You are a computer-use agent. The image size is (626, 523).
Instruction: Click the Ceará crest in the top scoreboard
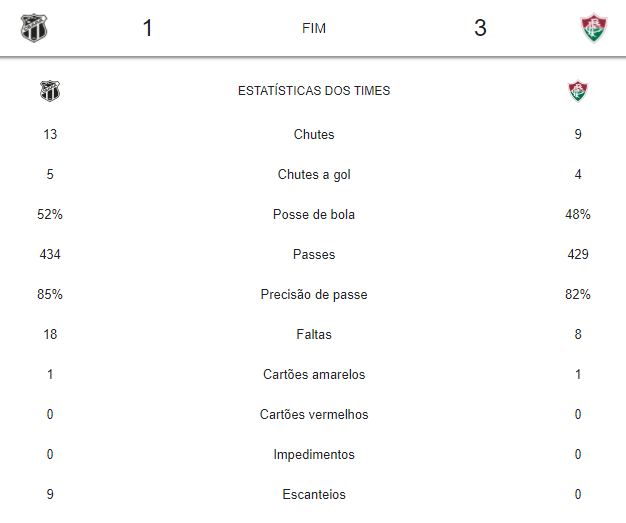(35, 28)
